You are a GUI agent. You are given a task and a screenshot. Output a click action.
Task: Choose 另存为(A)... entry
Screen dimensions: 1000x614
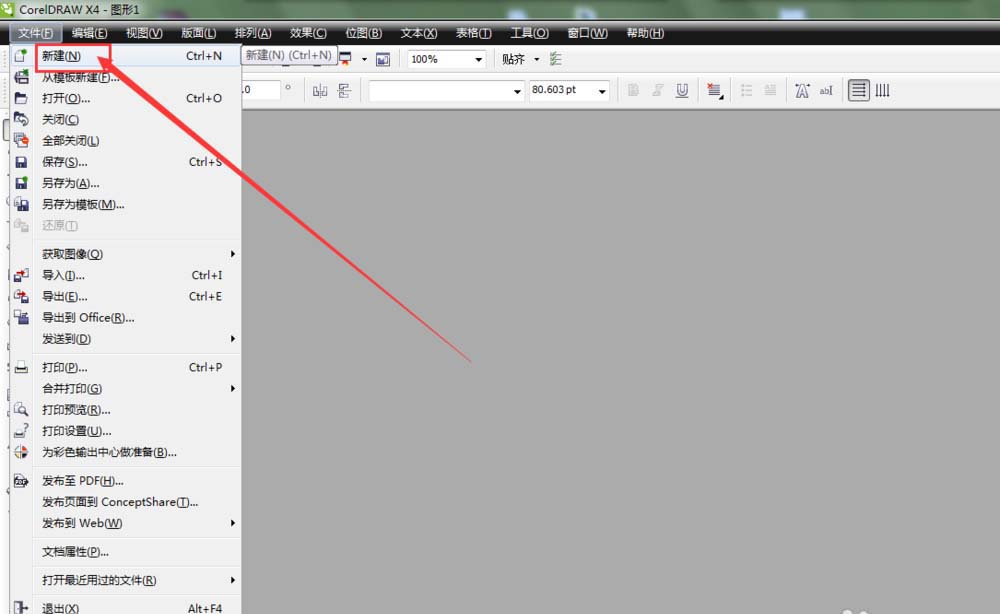click(x=128, y=183)
